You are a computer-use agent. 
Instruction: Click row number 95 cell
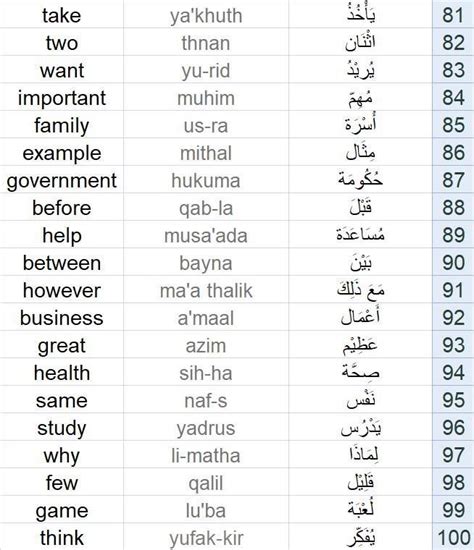click(453, 399)
